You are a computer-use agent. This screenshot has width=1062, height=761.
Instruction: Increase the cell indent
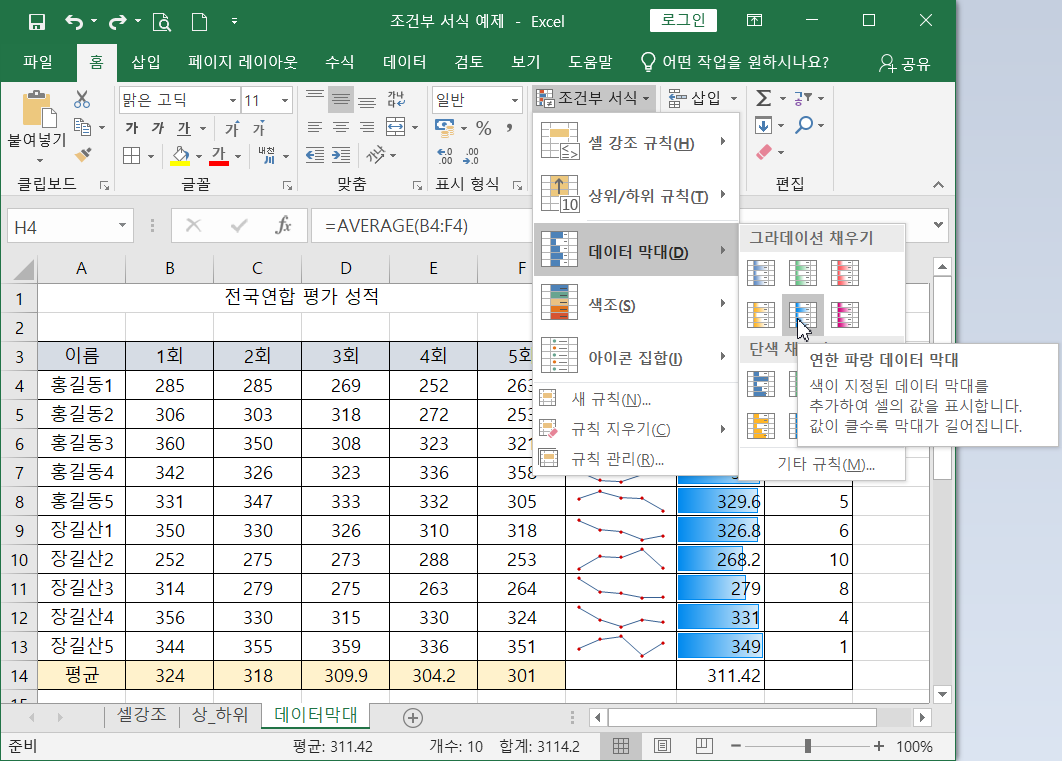click(341, 155)
